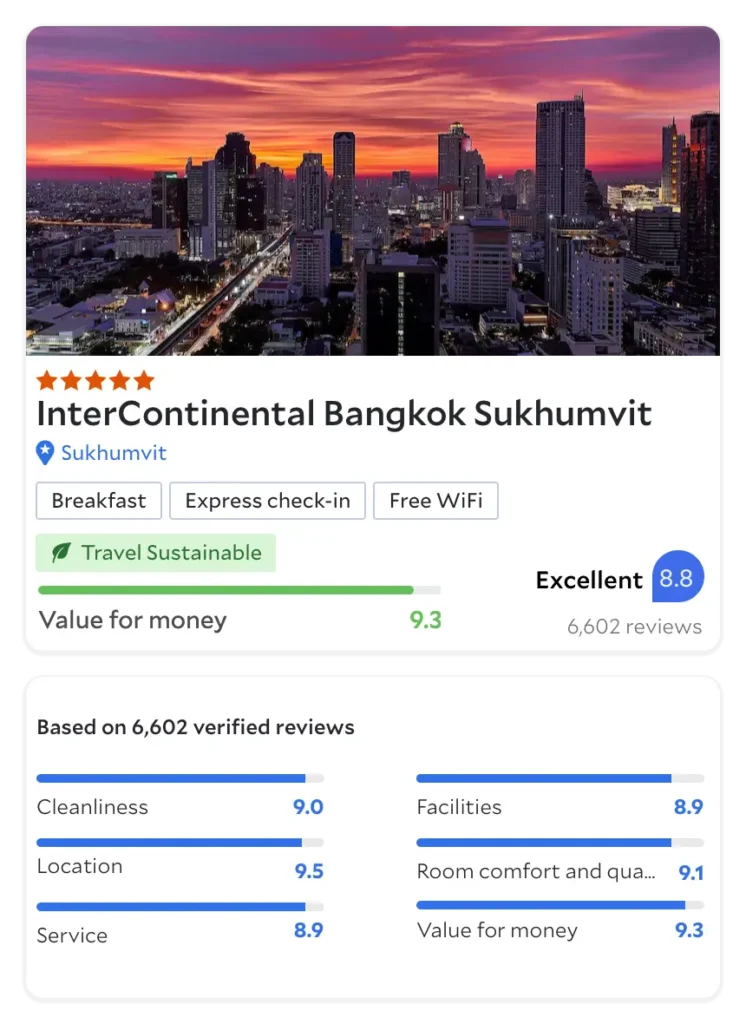Click the green leaf sustainability icon
The width and height of the screenshot is (746, 1024).
[x=61, y=553]
